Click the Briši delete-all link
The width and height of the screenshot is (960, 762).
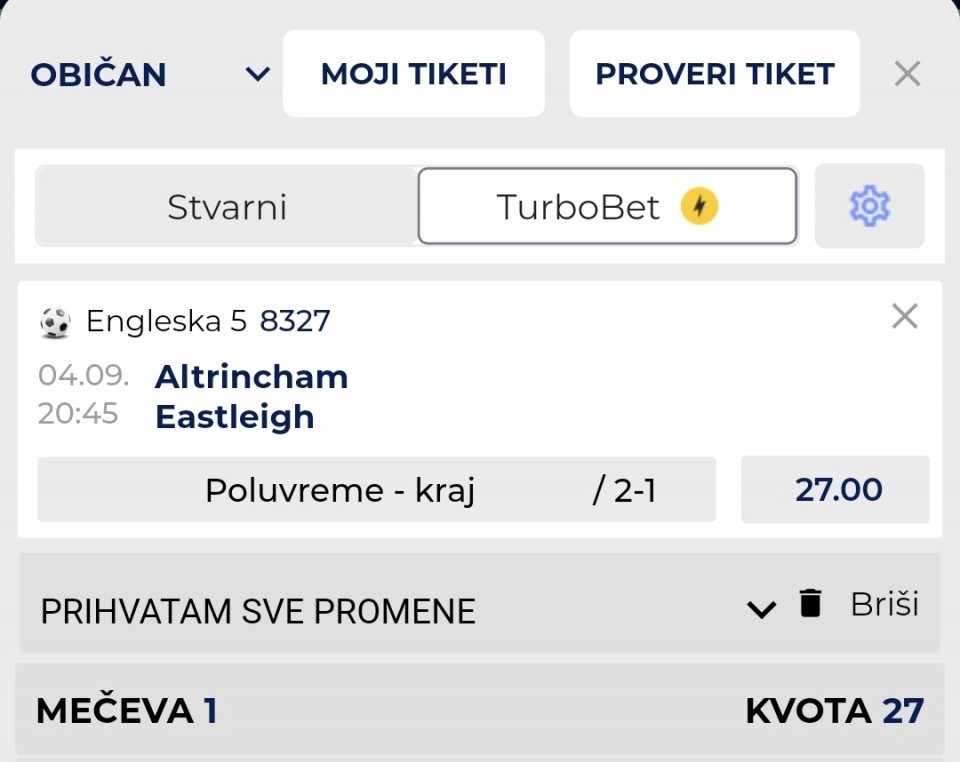(885, 605)
